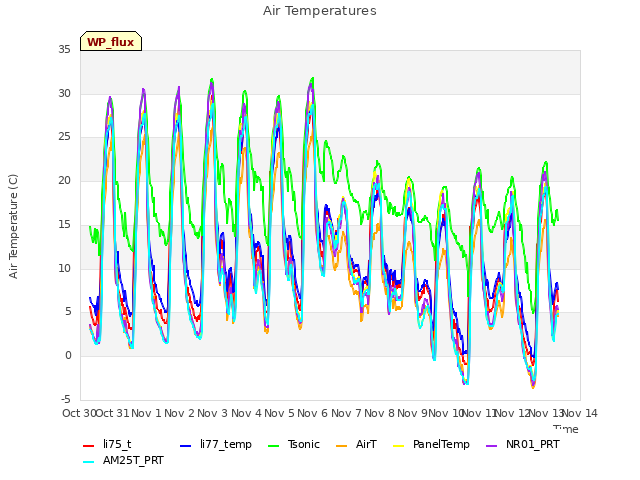Click the Nov 14 x-axis tick label

coord(580,413)
